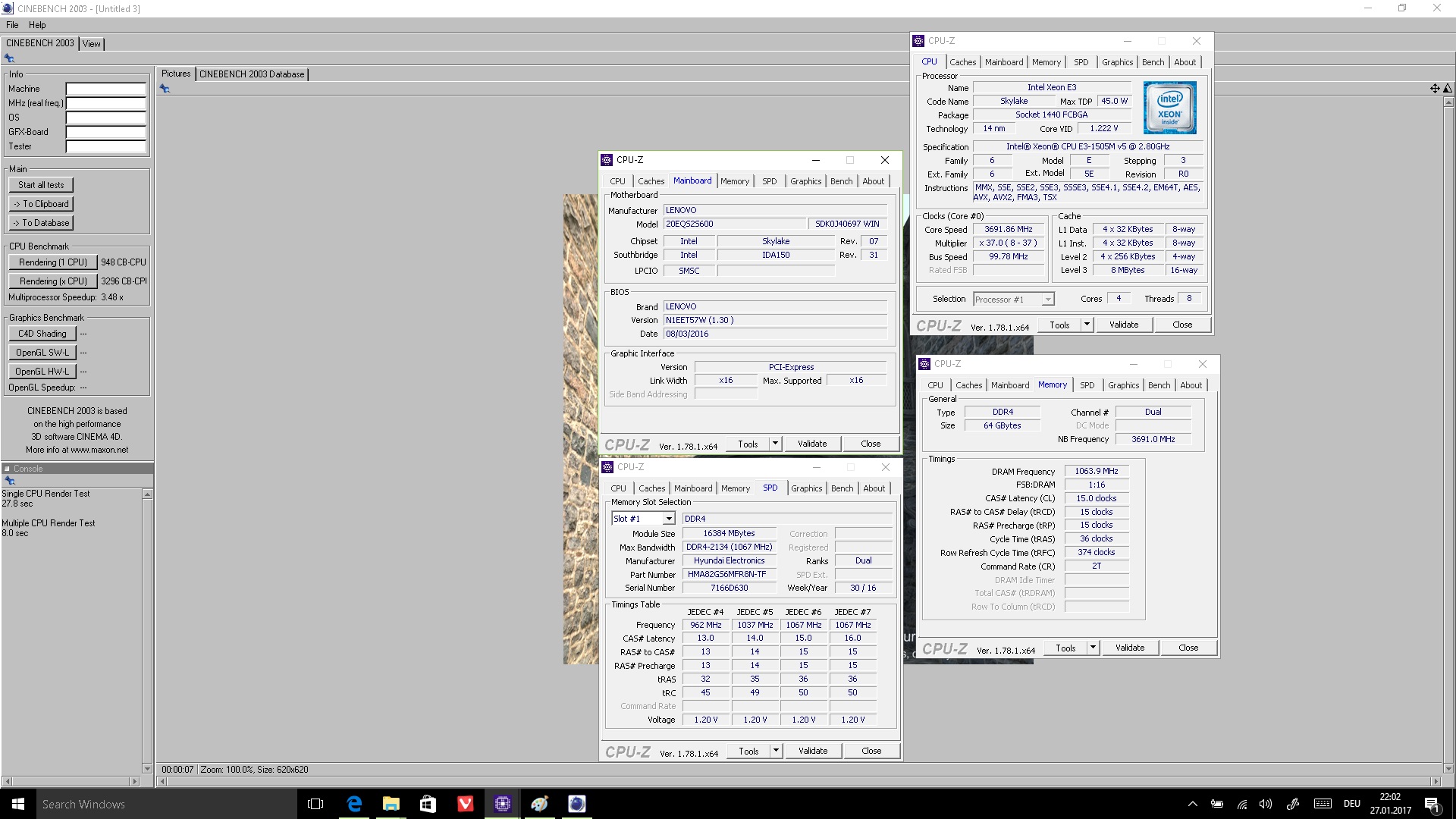
Task: Click the Intel Xeon inside logo
Action: (x=1169, y=108)
